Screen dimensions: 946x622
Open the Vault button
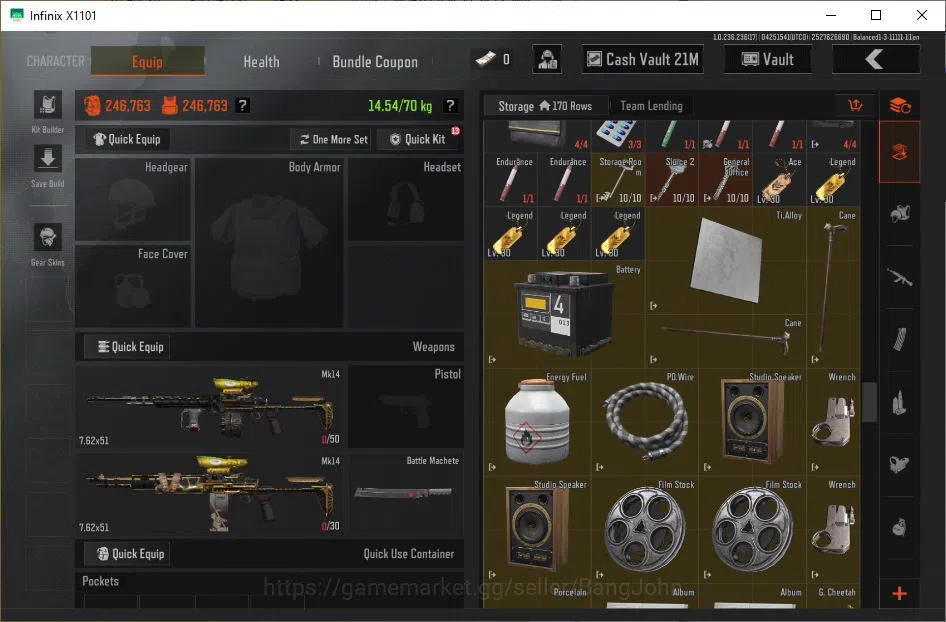767,59
